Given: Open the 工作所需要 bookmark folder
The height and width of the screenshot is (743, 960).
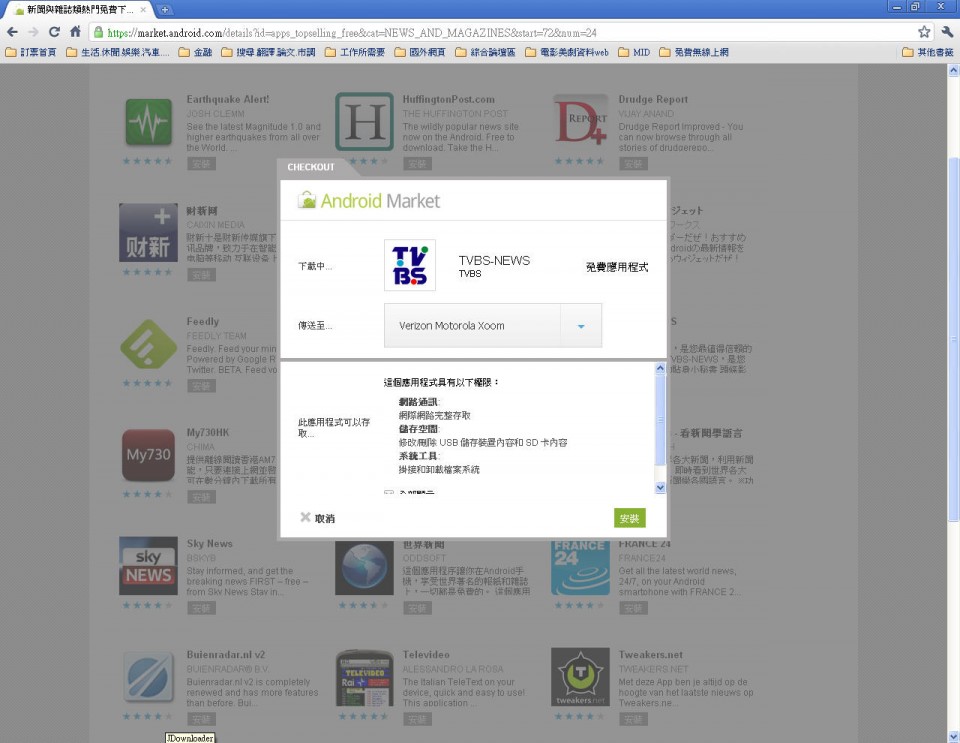Looking at the screenshot, I should coord(355,53).
